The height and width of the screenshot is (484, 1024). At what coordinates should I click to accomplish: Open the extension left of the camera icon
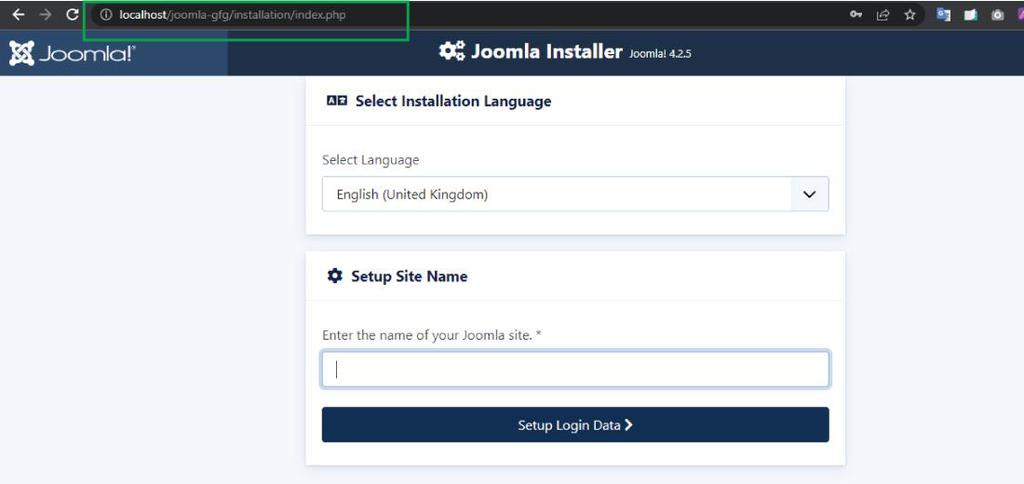pos(970,15)
